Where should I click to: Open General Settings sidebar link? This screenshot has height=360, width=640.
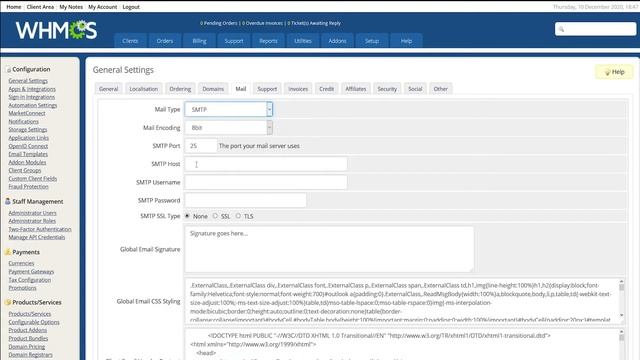pos(28,81)
